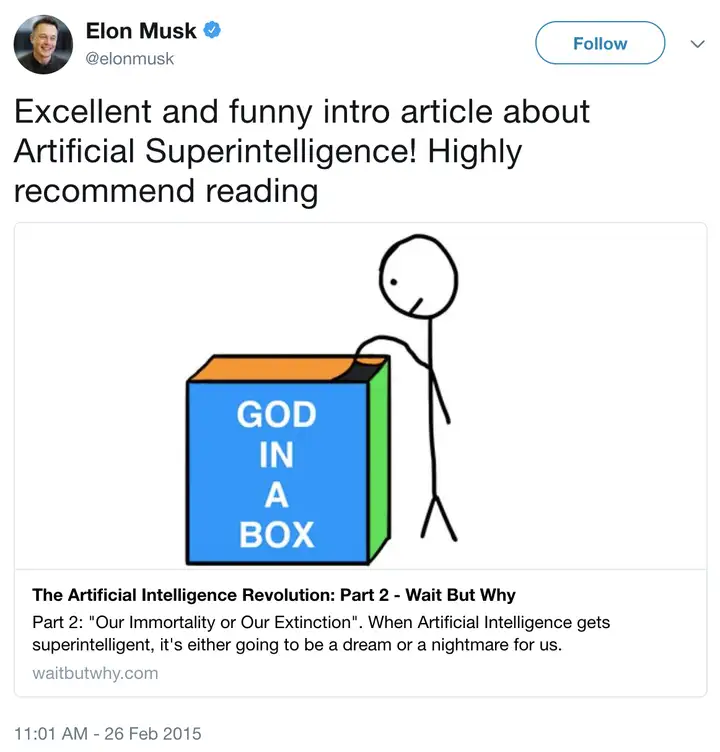
Task: Click the stick figure's head
Action: (418, 277)
